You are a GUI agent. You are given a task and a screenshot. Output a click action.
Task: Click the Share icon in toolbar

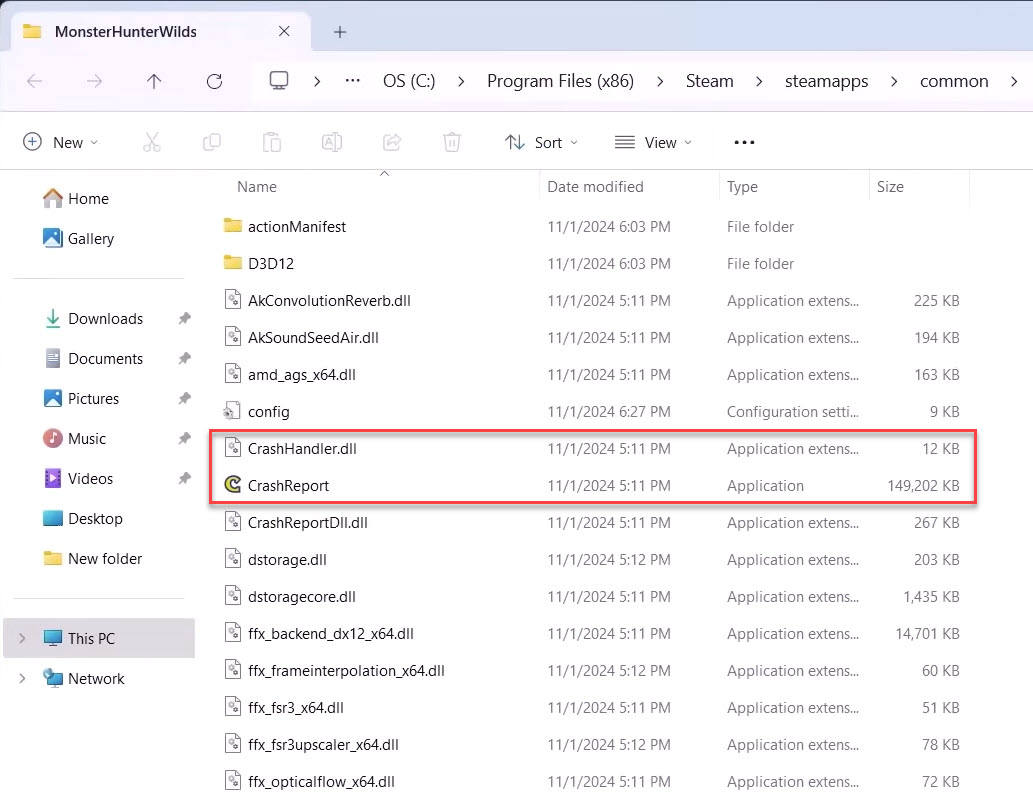tap(392, 142)
